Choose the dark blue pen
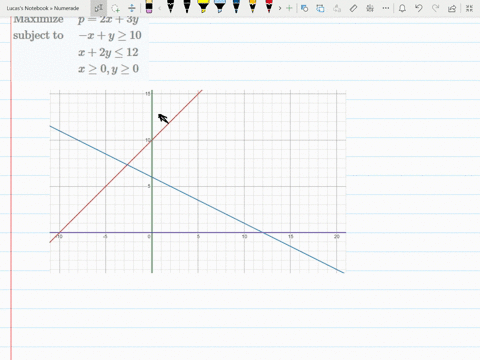This screenshot has width=480, height=360. pos(236,7)
